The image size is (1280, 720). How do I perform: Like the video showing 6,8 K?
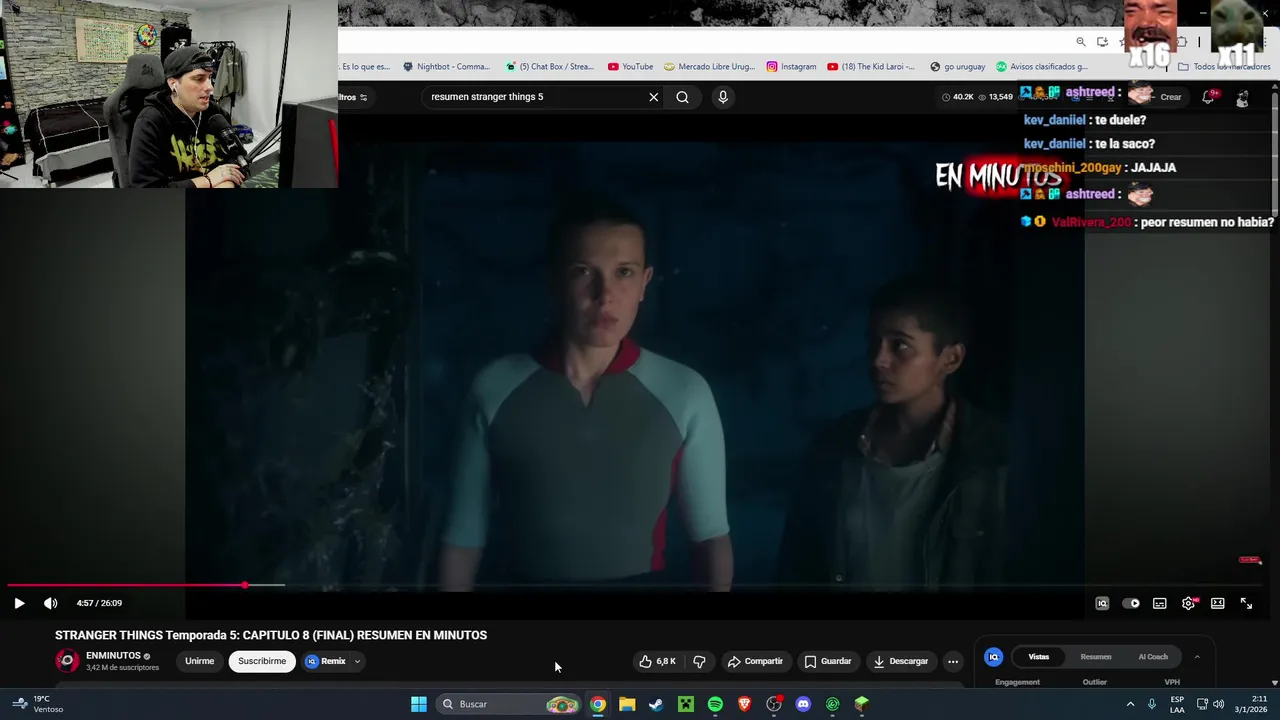[x=657, y=661]
